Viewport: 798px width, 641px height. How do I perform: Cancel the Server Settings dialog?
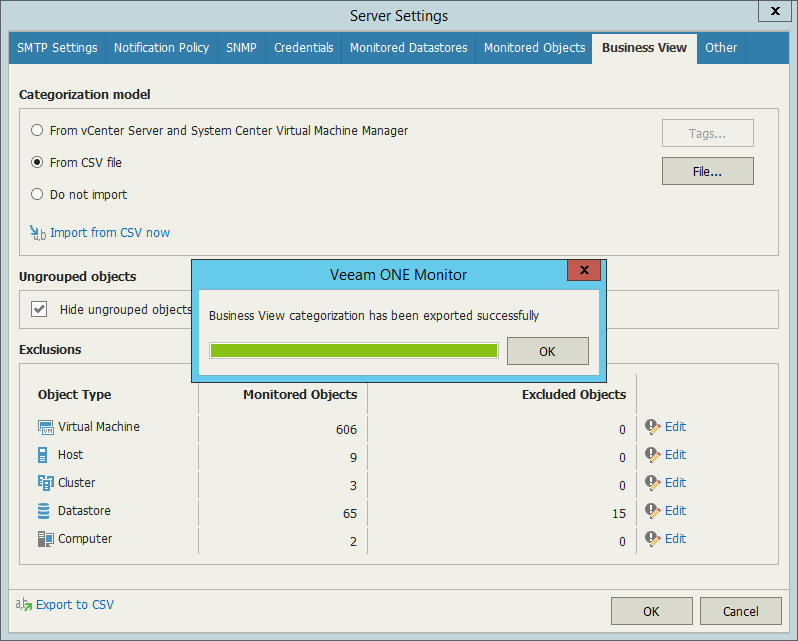(740, 611)
